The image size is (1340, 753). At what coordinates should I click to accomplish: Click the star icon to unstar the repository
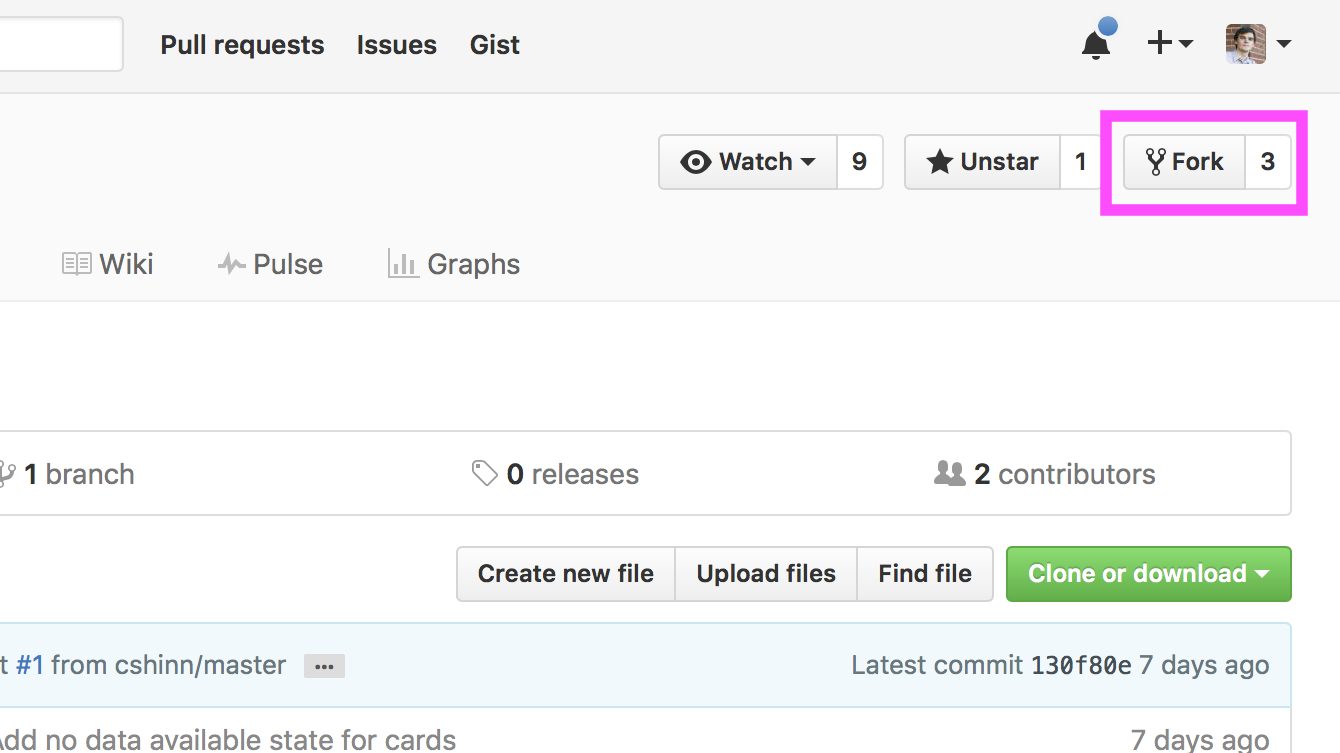[940, 161]
